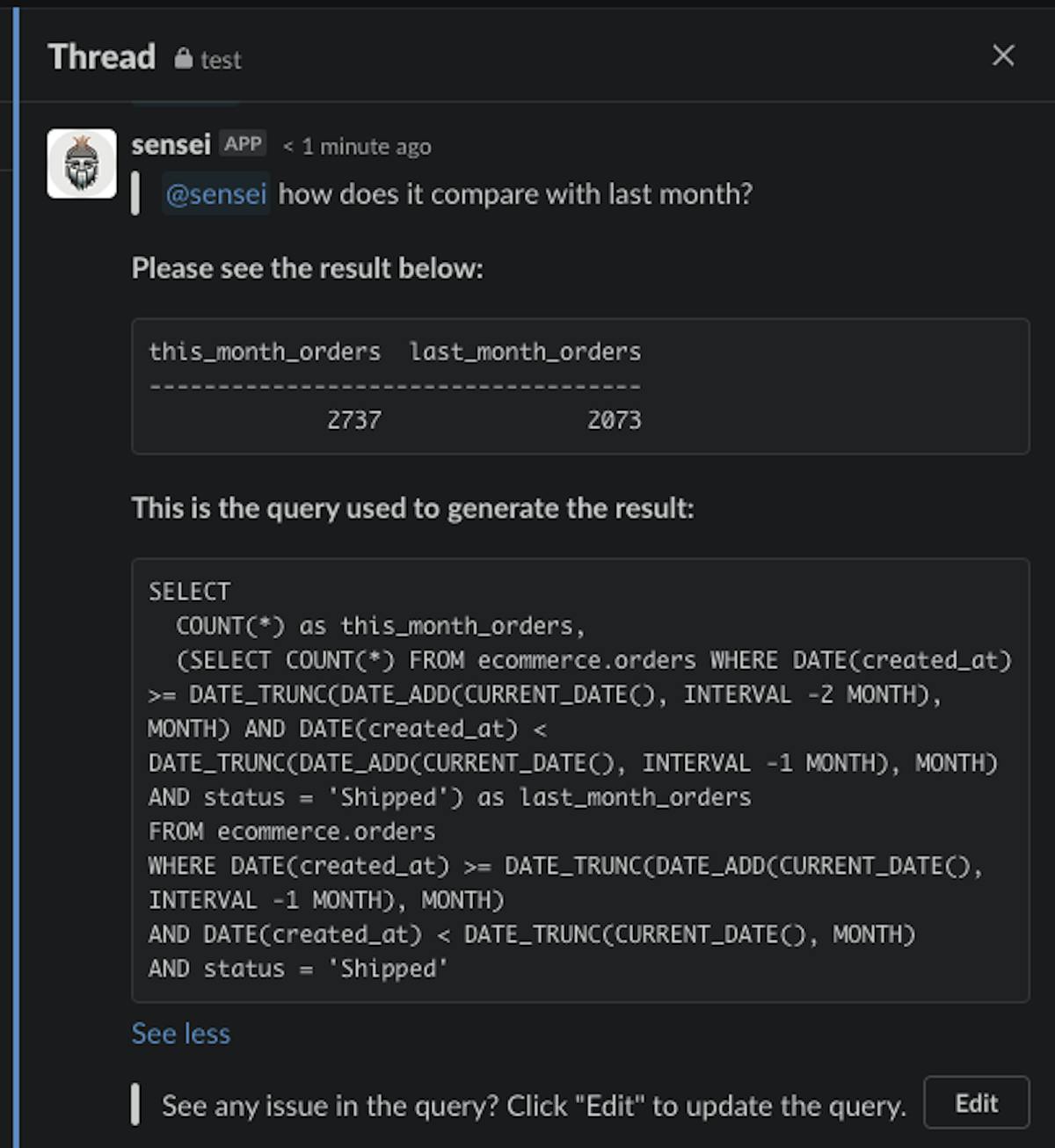Click the APP badge next to sensei
The width and height of the screenshot is (1055, 1148).
tap(243, 144)
